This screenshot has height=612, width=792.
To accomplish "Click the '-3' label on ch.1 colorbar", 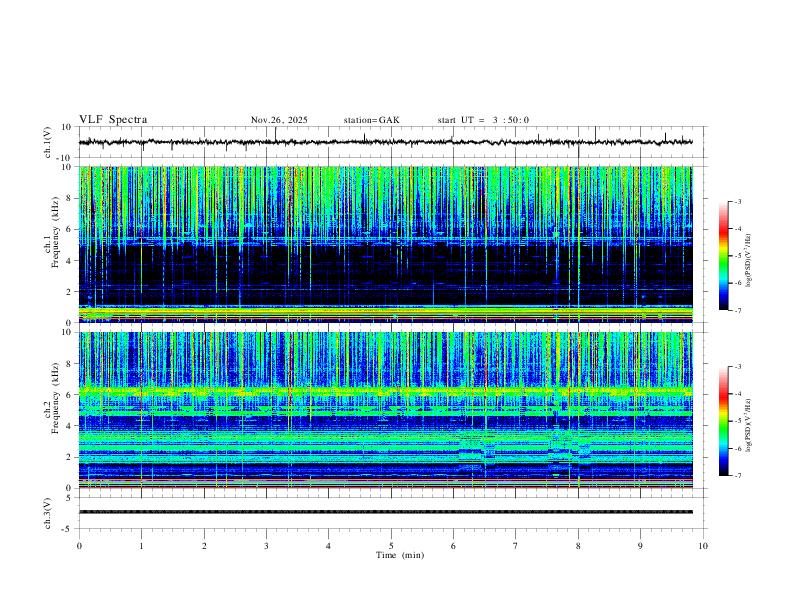I will click(x=737, y=201).
